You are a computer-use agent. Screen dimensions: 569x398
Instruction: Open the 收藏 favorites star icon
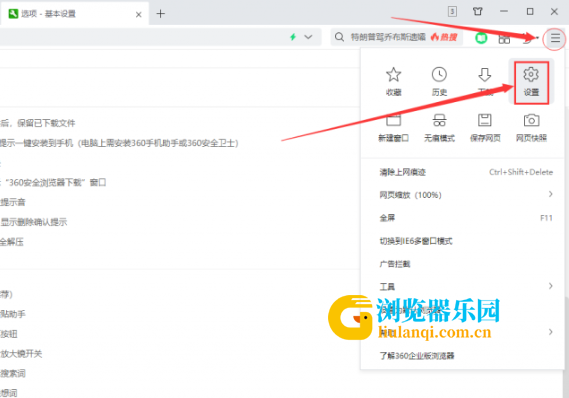(x=393, y=75)
